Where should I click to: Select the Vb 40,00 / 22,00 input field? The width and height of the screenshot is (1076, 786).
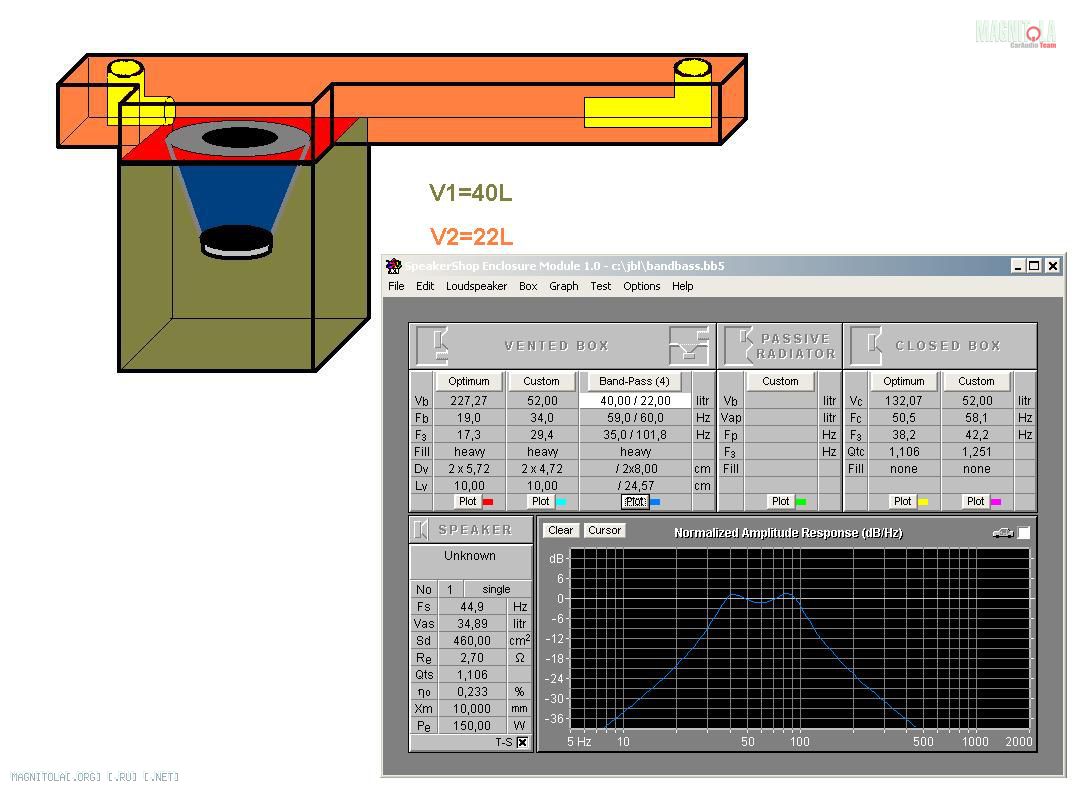(635, 400)
